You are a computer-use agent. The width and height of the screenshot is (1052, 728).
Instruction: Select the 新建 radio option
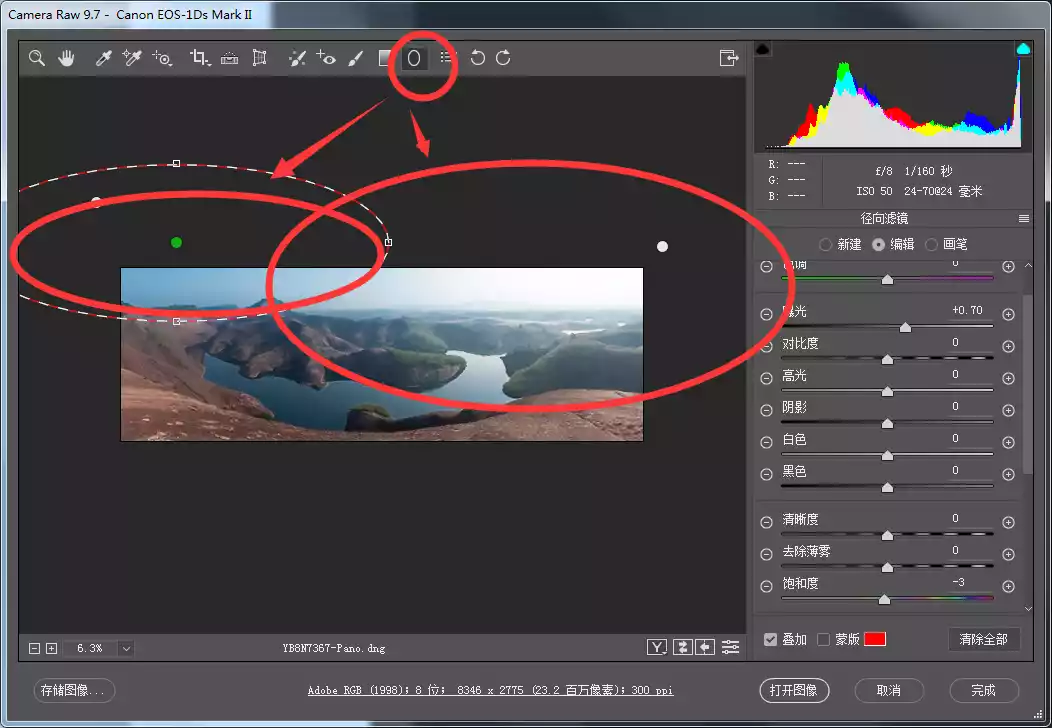[x=825, y=244]
